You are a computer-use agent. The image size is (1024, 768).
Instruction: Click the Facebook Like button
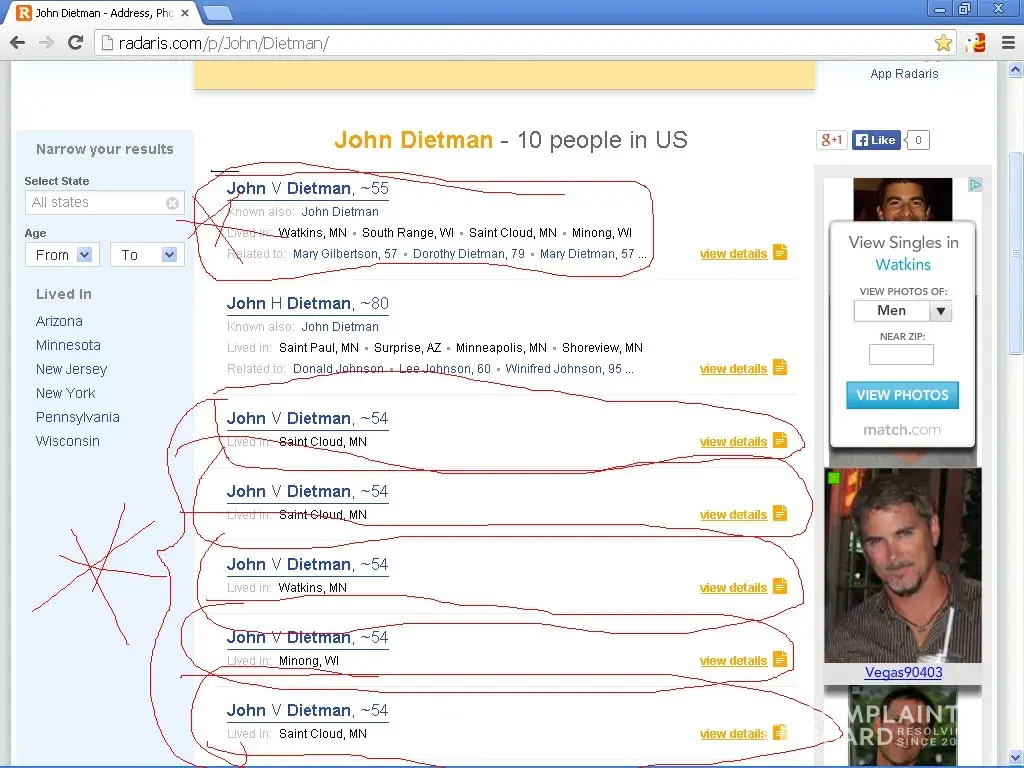tap(876, 140)
